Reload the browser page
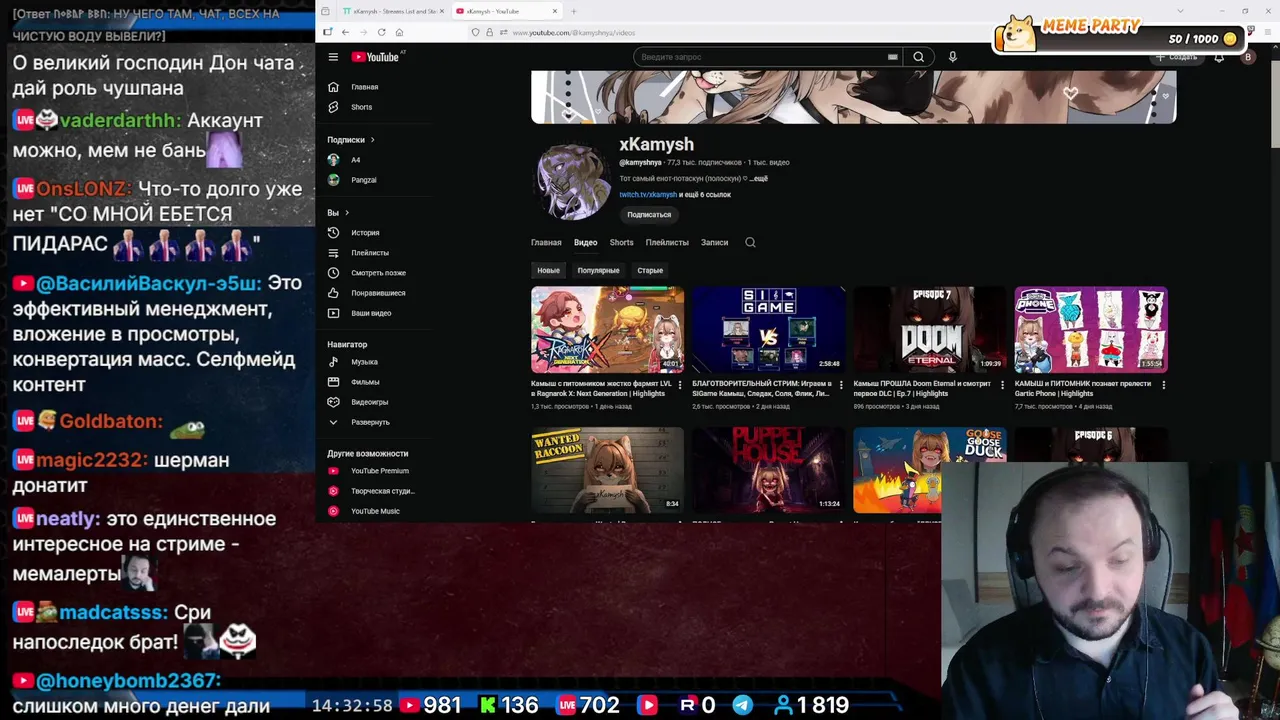The height and width of the screenshot is (720, 1280). tap(381, 32)
